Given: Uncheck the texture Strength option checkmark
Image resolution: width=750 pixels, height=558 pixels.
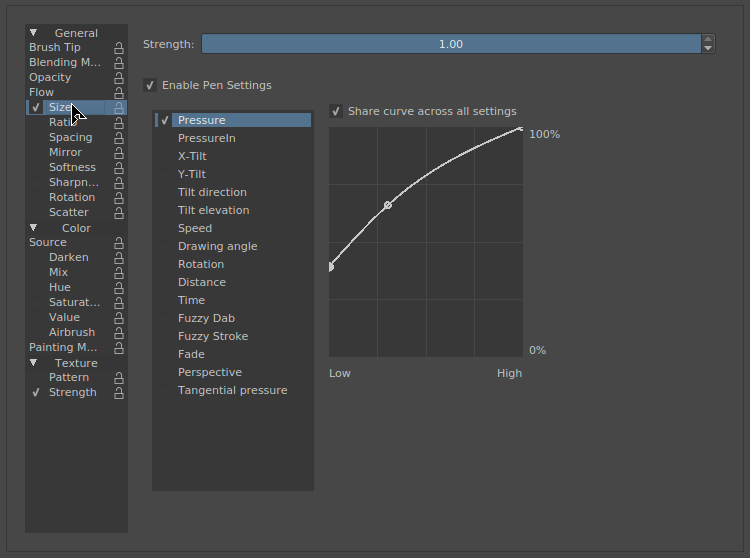Looking at the screenshot, I should (36, 393).
